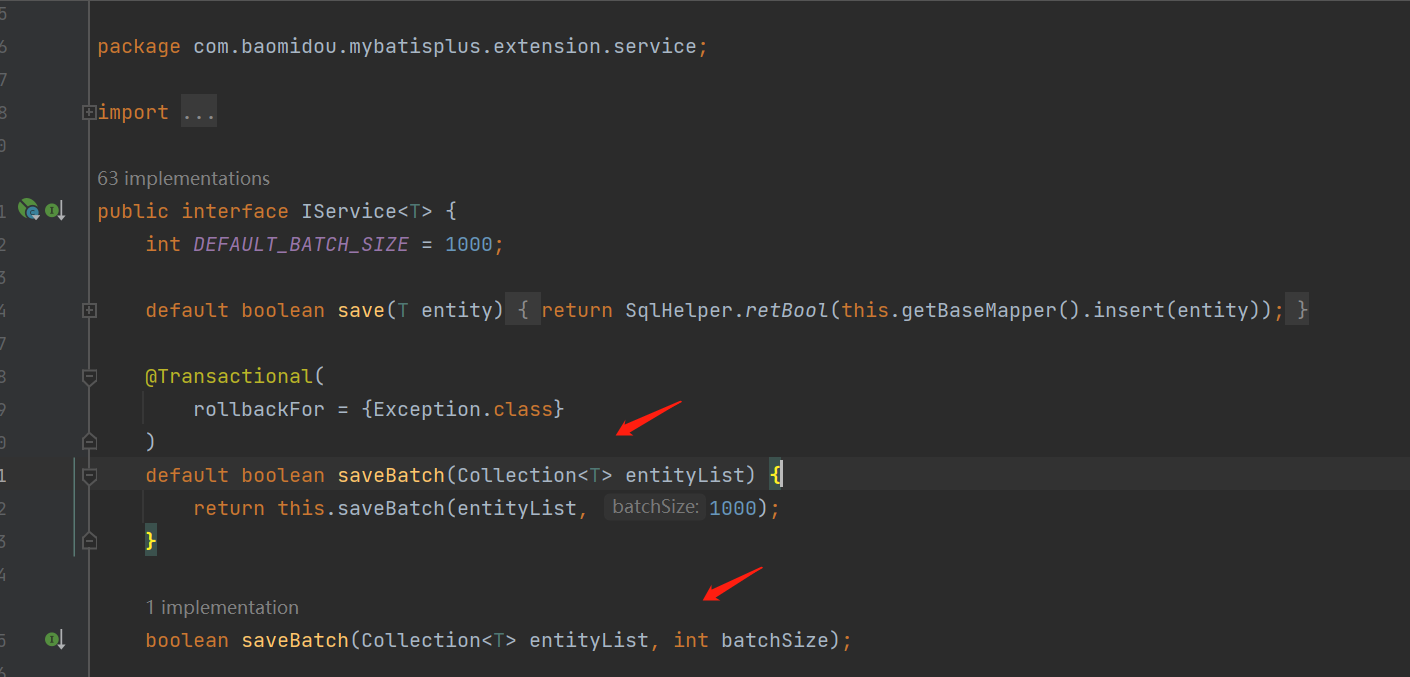Expand the collapsed import block

tap(89, 113)
